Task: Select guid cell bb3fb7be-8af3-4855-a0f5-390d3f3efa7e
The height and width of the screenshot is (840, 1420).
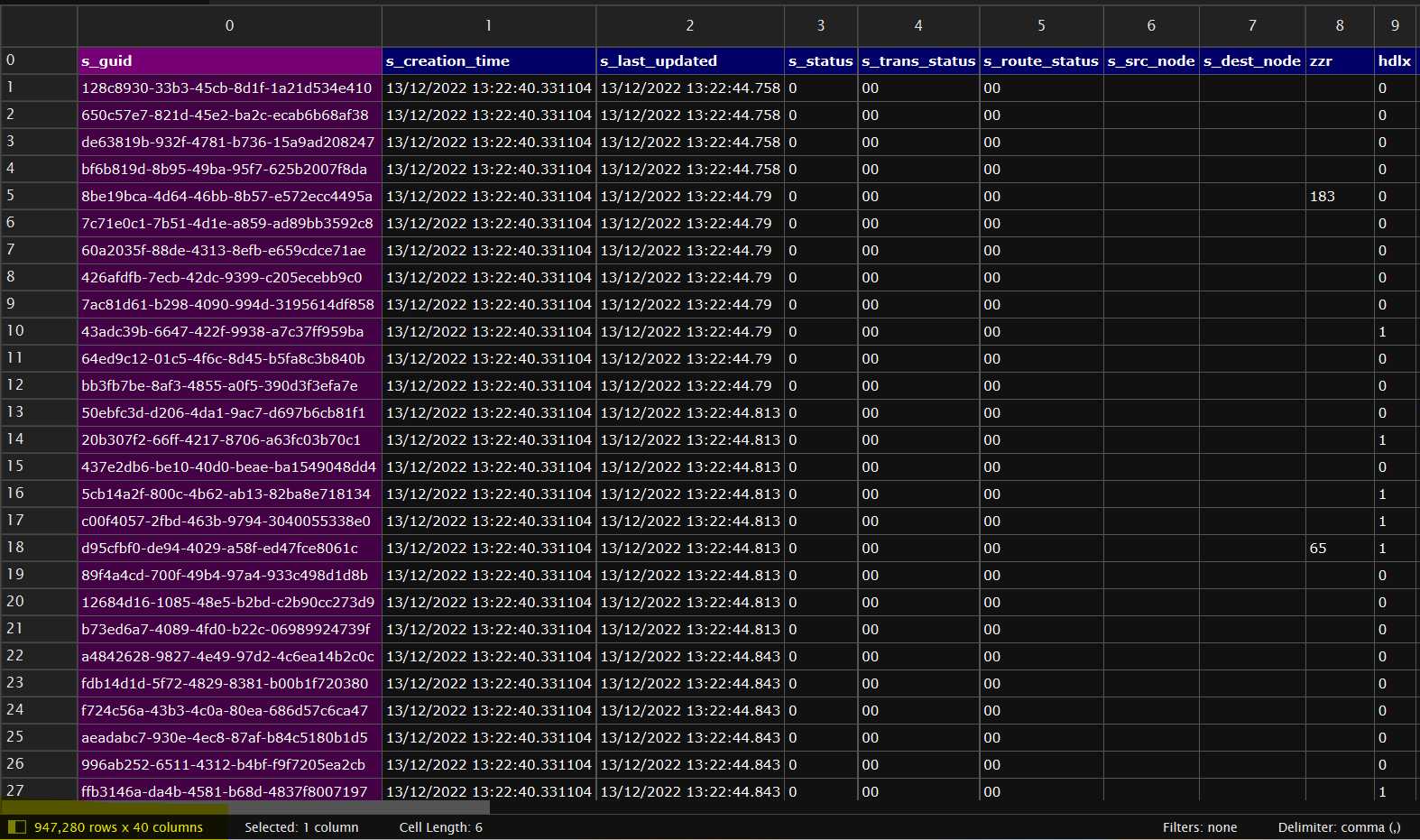Action: tap(229, 385)
